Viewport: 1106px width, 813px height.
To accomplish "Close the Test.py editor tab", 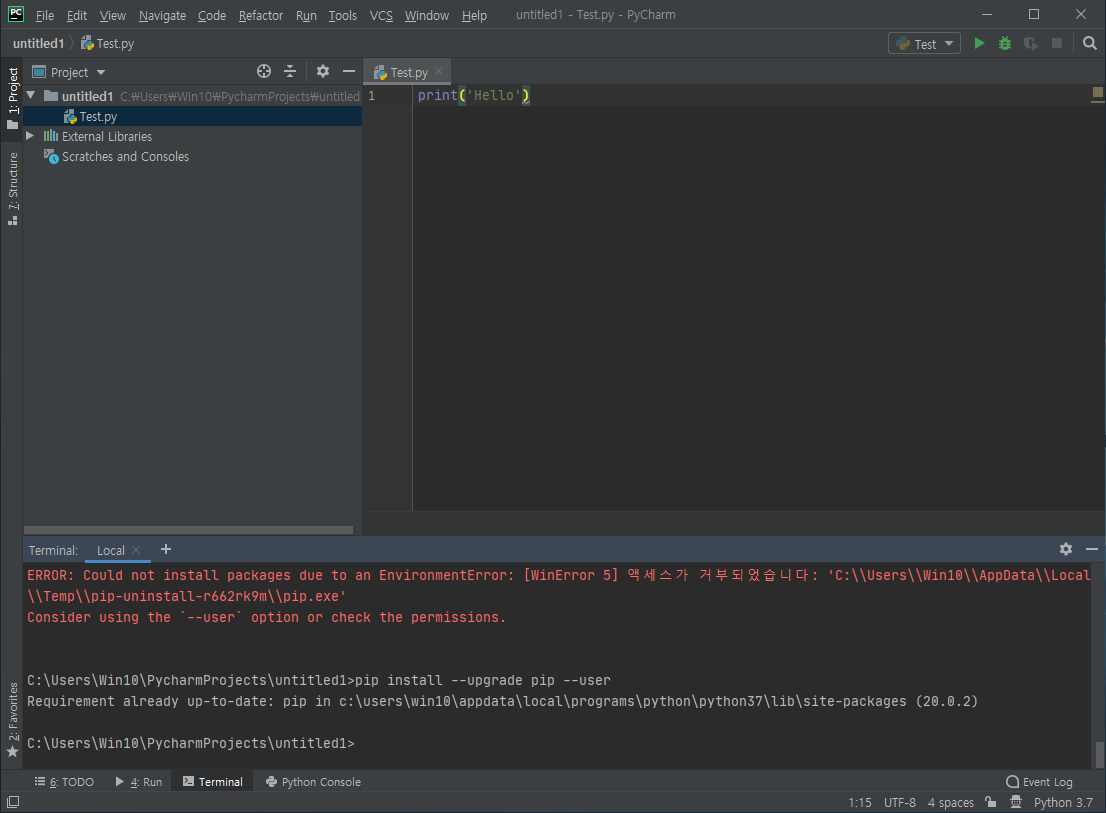I will 439,71.
